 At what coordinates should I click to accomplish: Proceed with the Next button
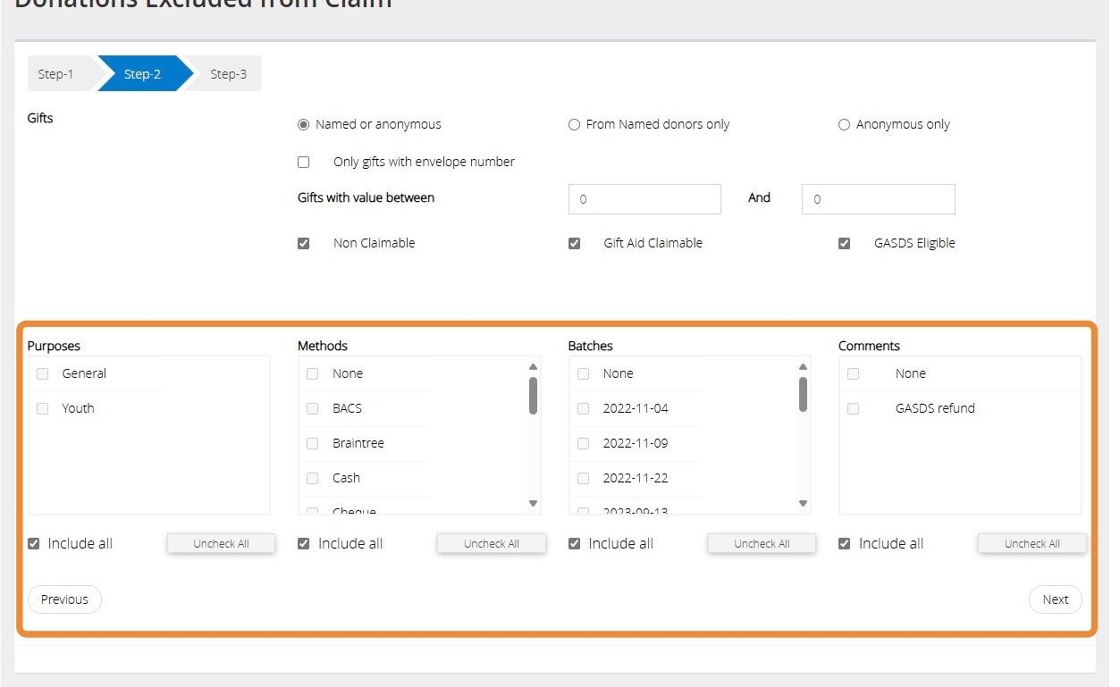tap(1055, 599)
